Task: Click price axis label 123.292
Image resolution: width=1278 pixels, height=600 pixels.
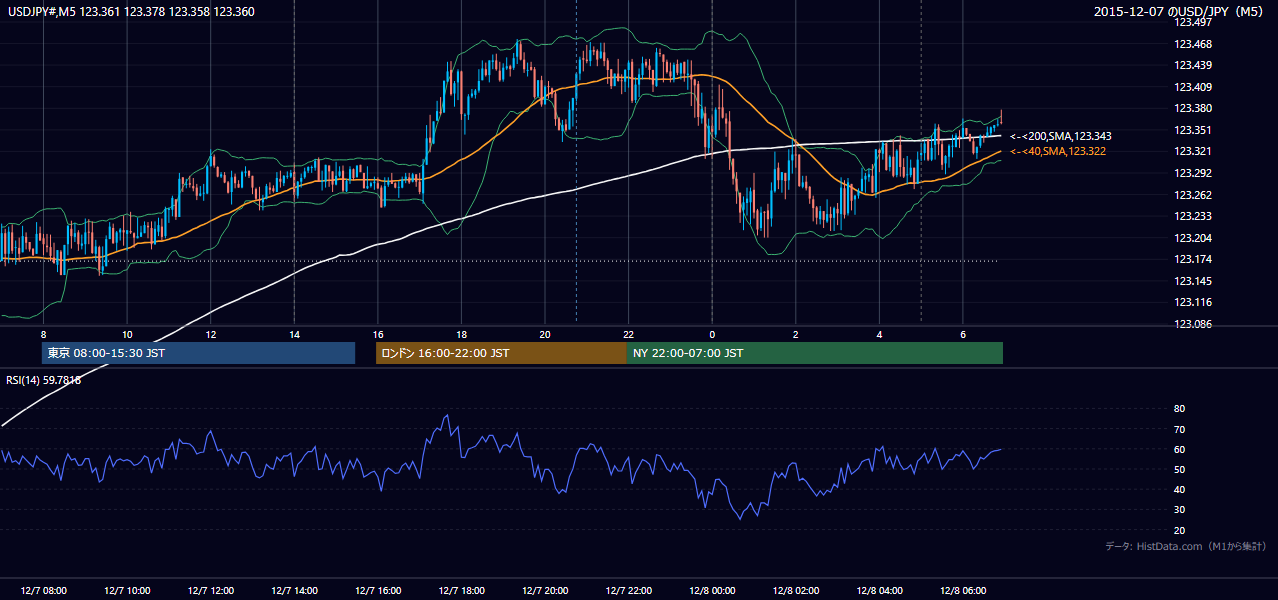Action: (1192, 173)
